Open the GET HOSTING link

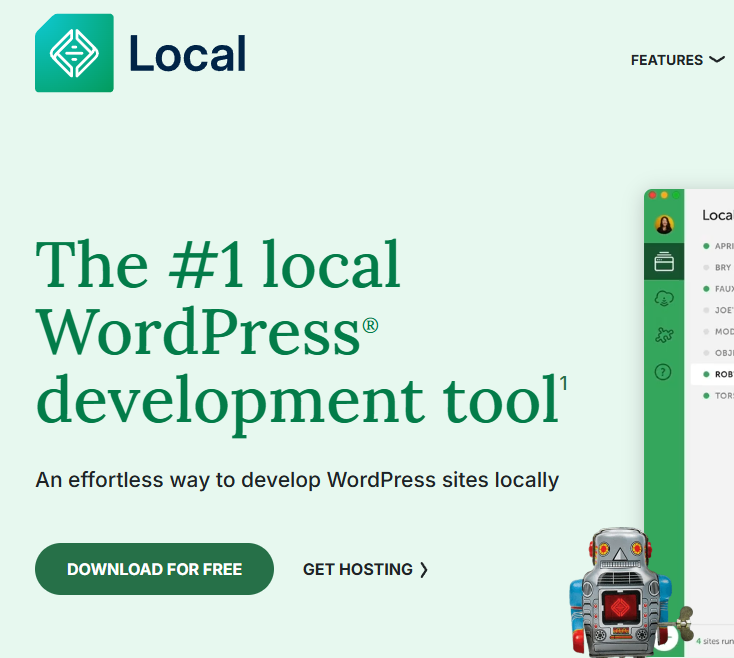(x=366, y=570)
